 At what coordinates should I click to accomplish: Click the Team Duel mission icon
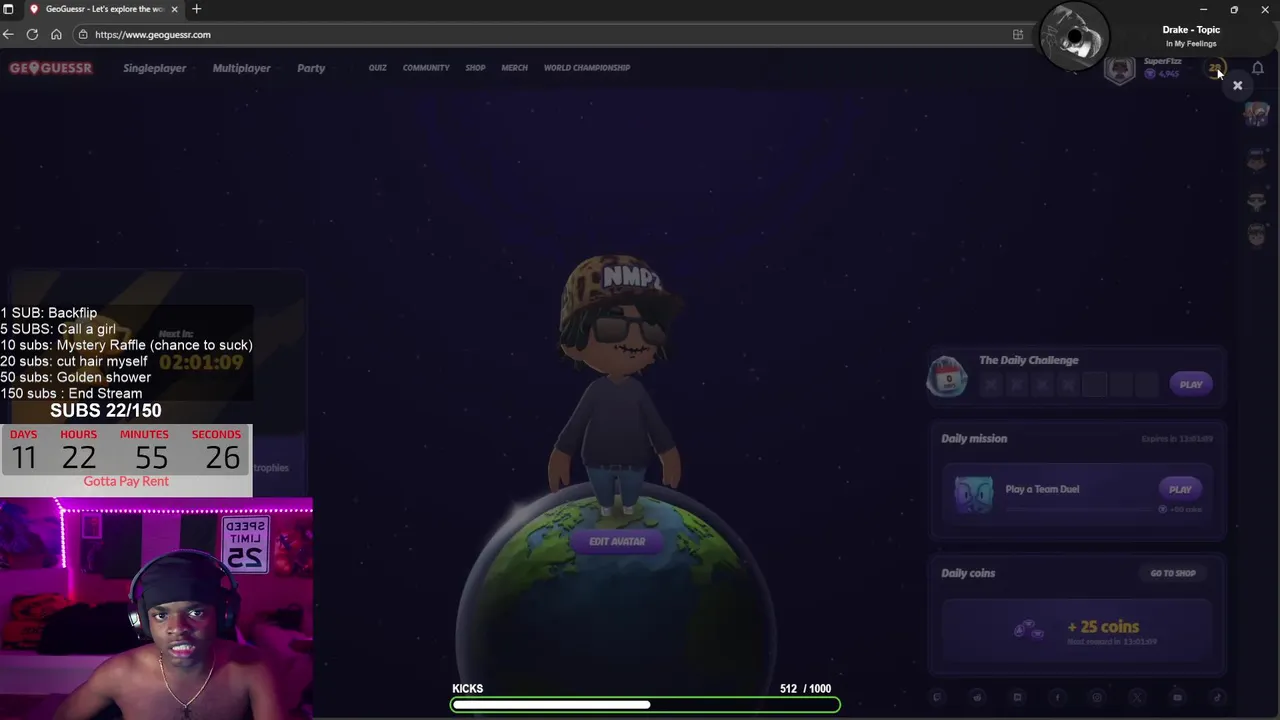[973, 494]
